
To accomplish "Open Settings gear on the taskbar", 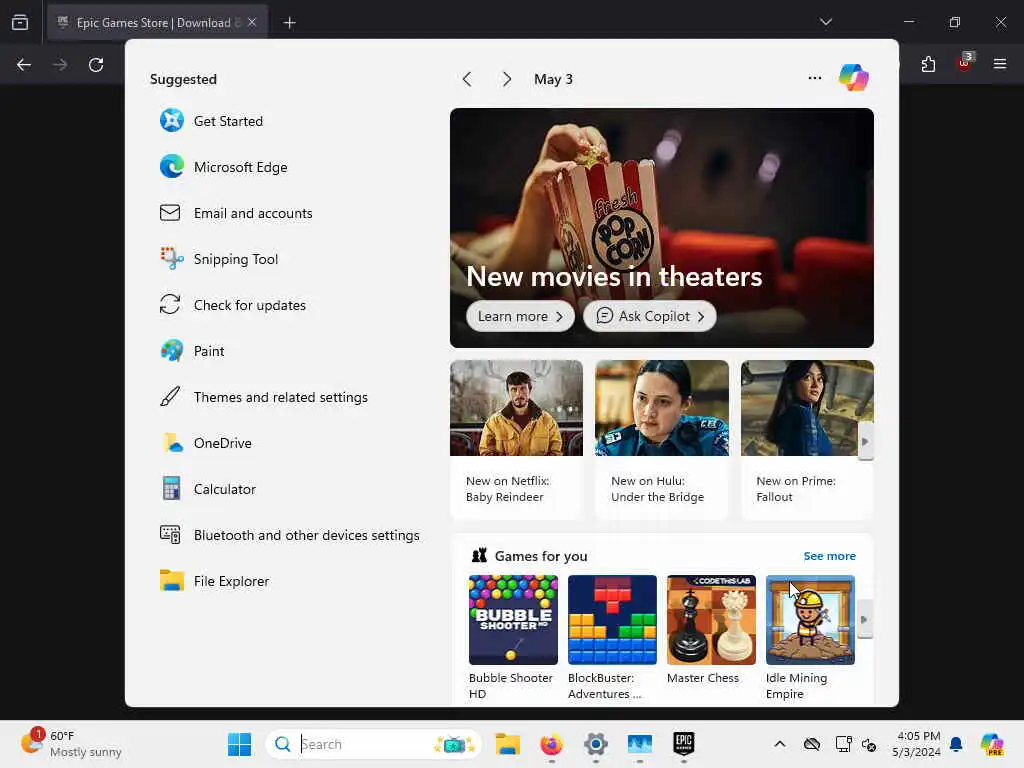I will click(x=596, y=744).
